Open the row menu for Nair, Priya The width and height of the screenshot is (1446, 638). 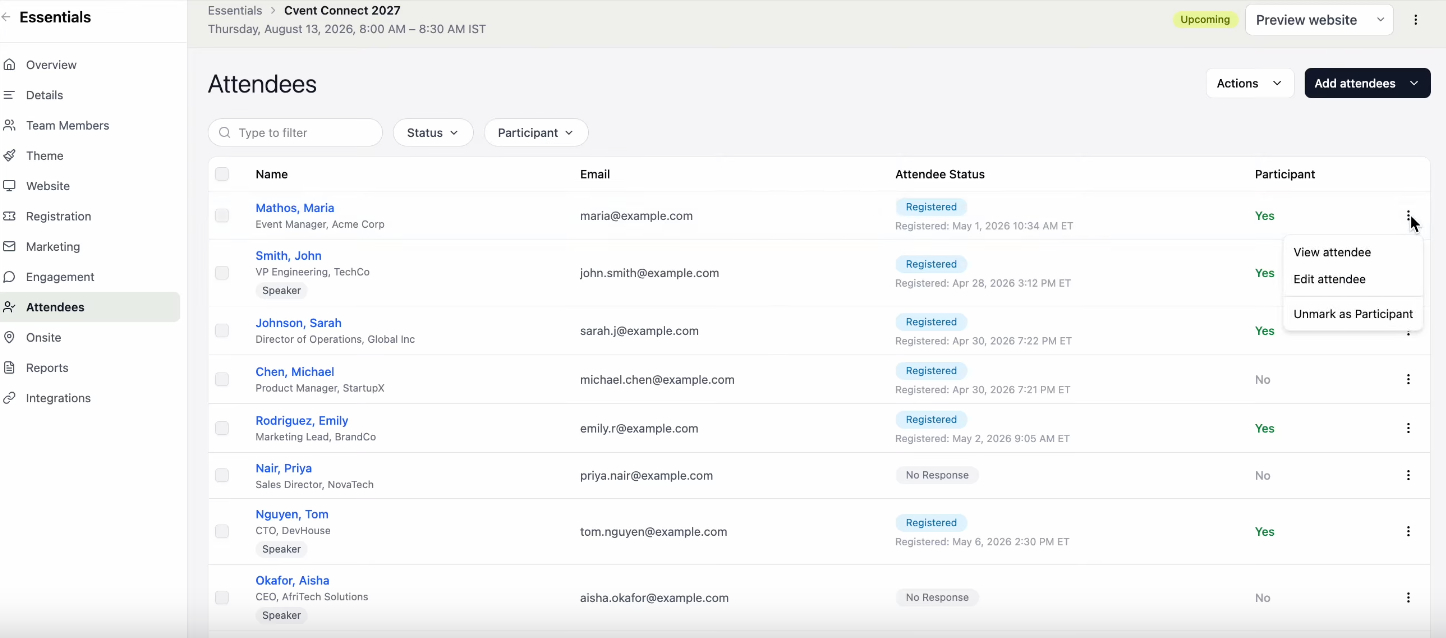[x=1408, y=476]
